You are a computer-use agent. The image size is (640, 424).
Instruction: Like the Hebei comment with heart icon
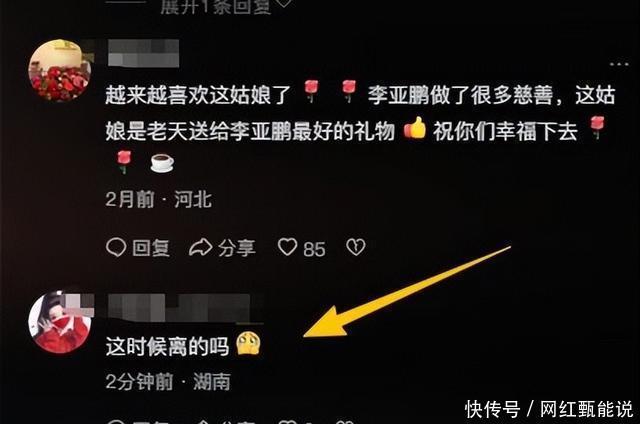point(287,247)
